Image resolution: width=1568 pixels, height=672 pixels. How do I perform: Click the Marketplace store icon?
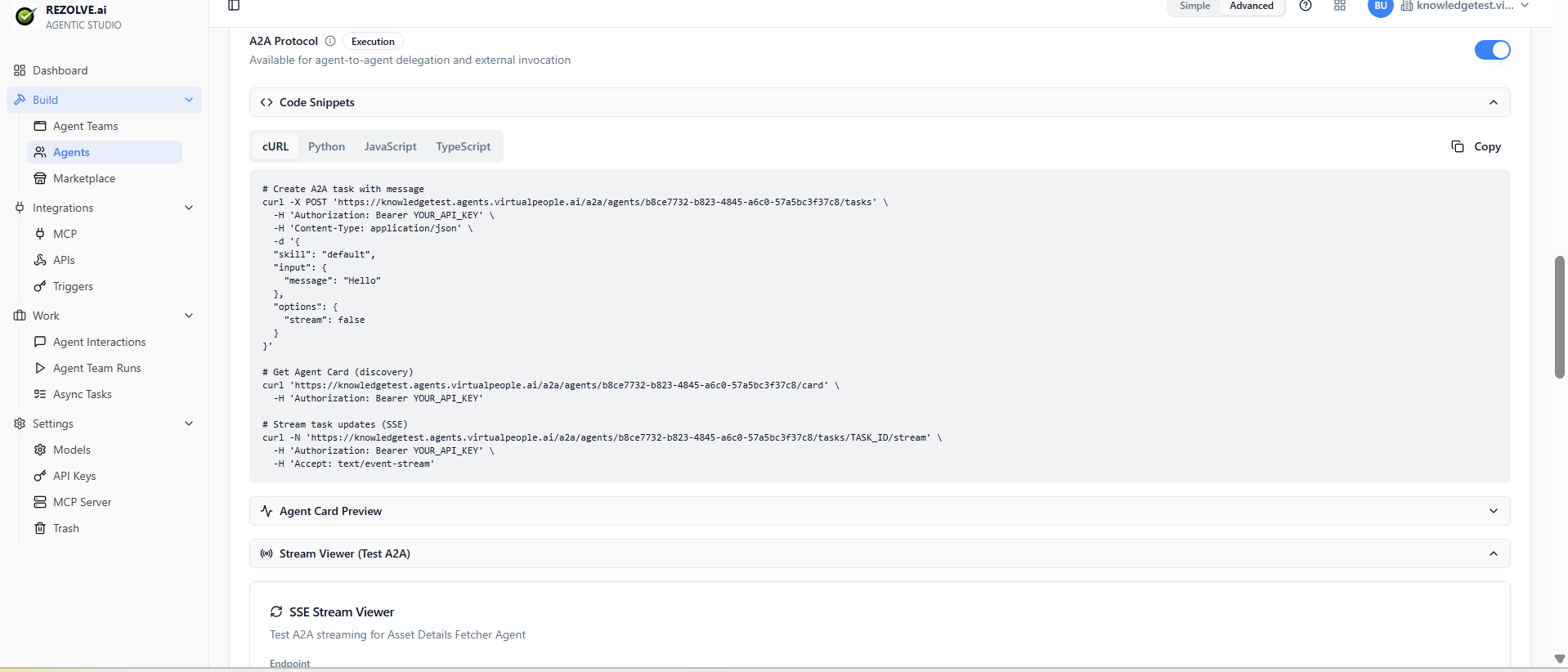click(40, 178)
